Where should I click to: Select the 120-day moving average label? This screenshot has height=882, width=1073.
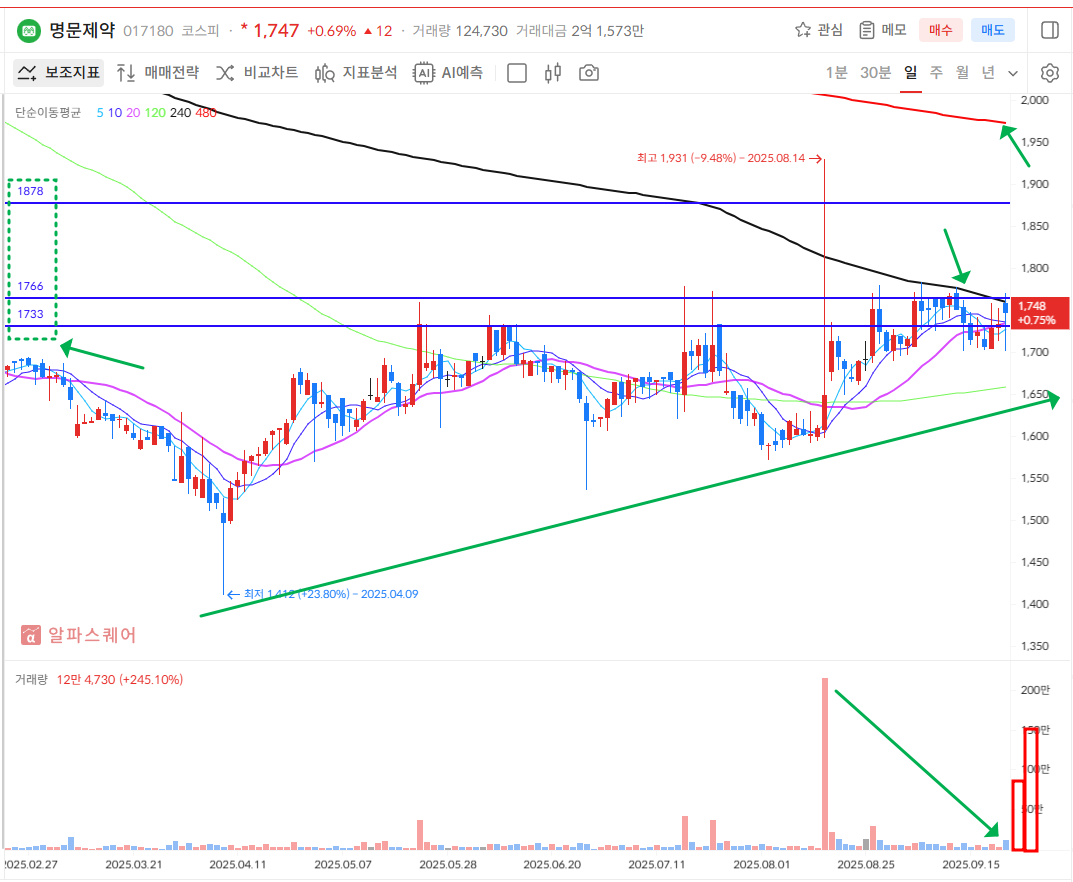click(x=155, y=113)
